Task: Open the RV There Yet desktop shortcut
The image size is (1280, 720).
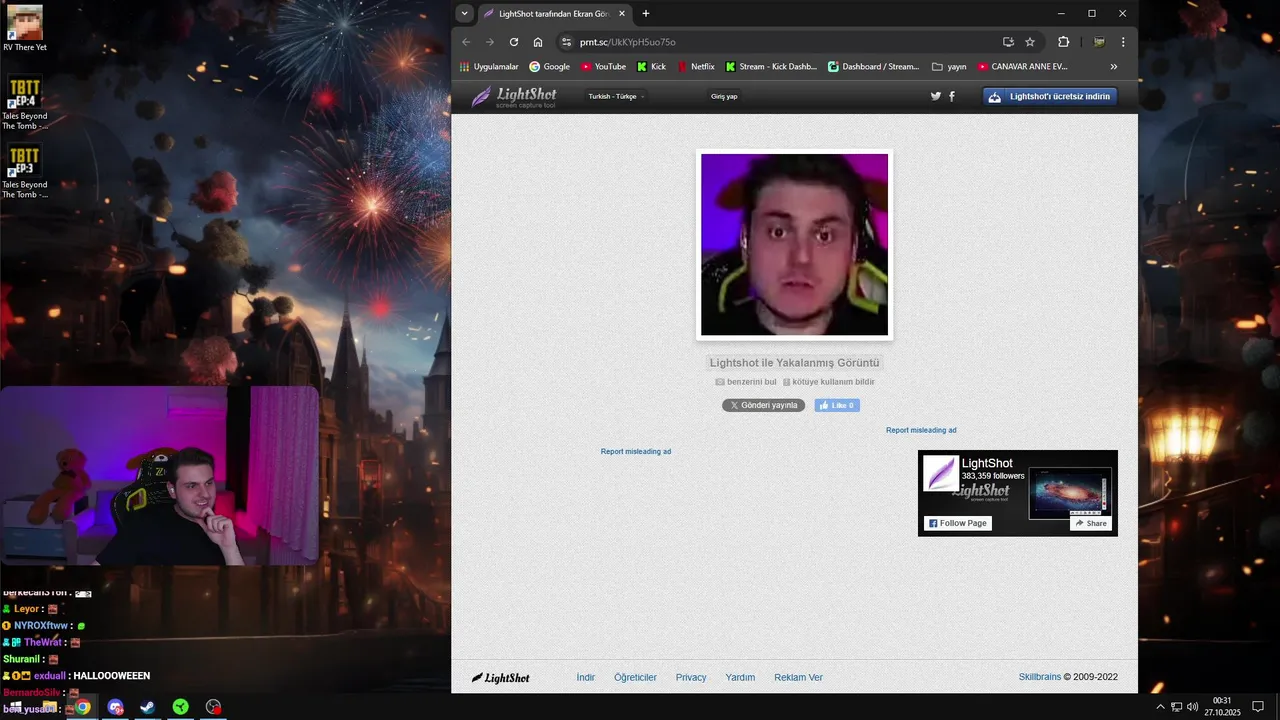Action: 25,28
